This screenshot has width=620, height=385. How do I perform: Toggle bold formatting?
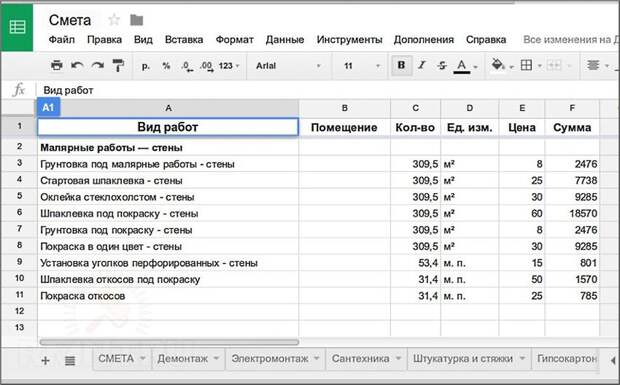pos(401,65)
